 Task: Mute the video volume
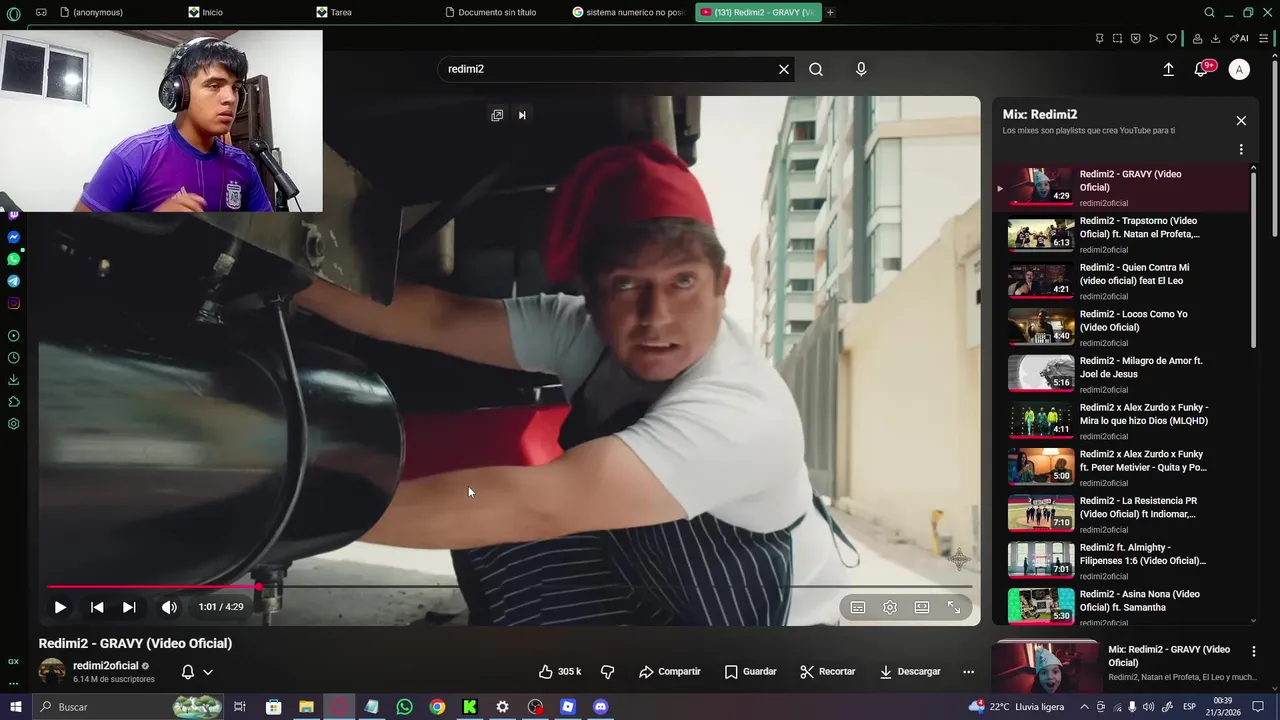169,607
